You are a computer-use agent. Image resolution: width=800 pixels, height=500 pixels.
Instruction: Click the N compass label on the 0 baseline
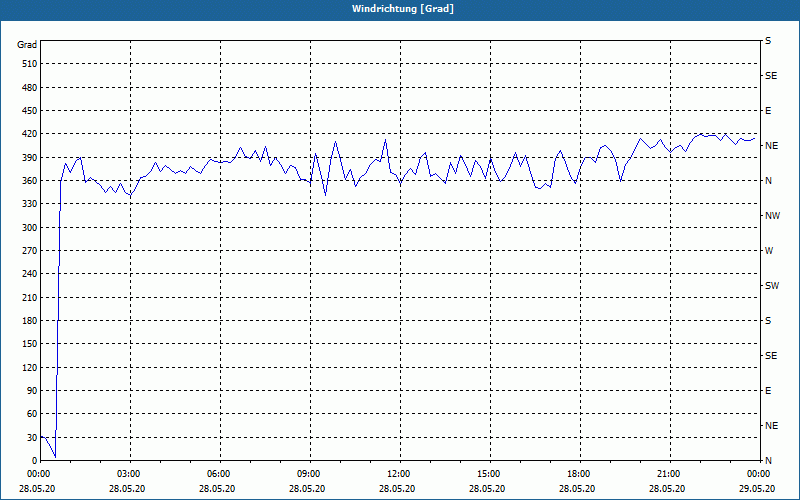click(x=768, y=461)
